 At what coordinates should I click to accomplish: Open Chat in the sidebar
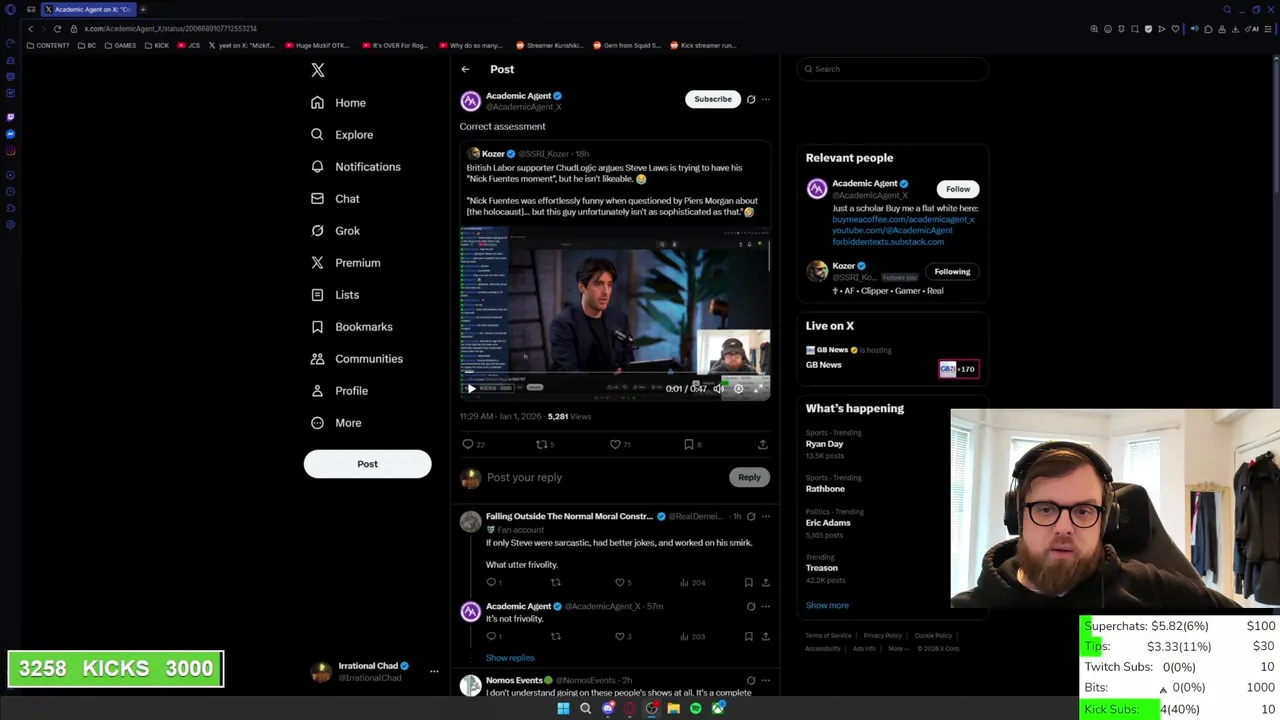(335, 199)
